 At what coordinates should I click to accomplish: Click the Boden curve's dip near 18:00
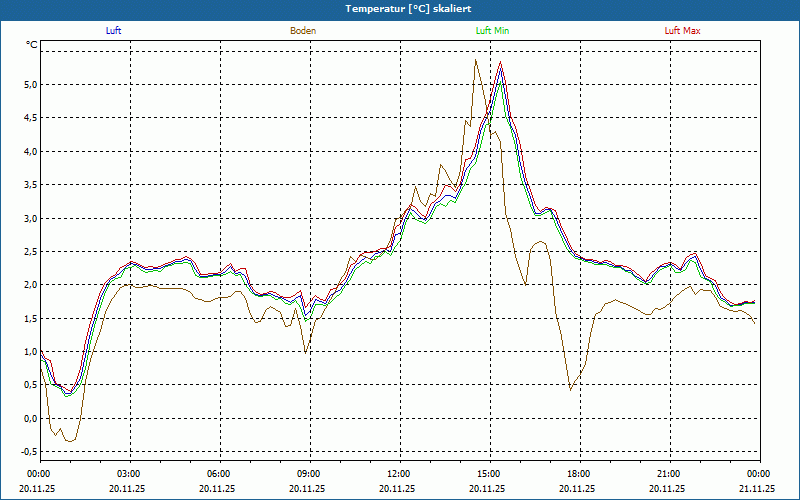point(571,389)
